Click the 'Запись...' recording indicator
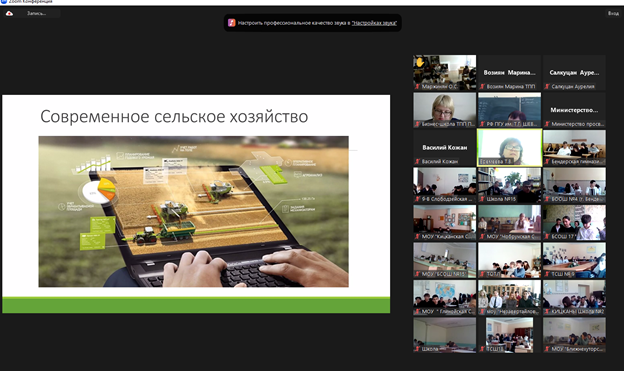The image size is (624, 371). point(36,14)
